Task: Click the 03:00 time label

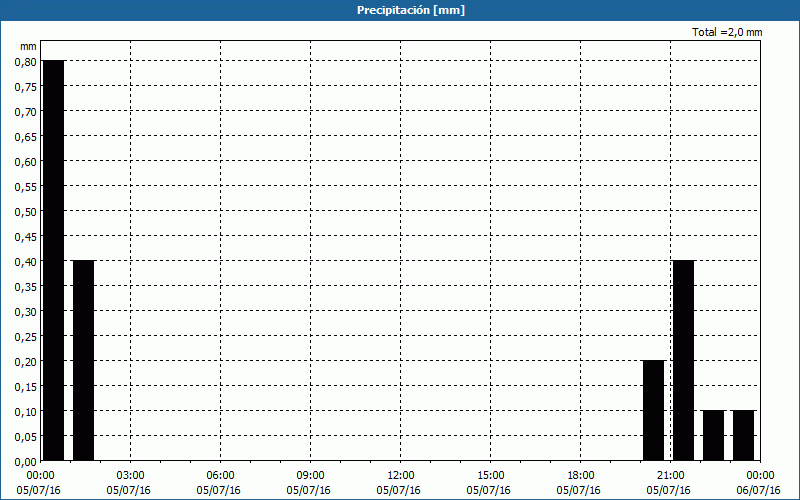Action: [130, 476]
